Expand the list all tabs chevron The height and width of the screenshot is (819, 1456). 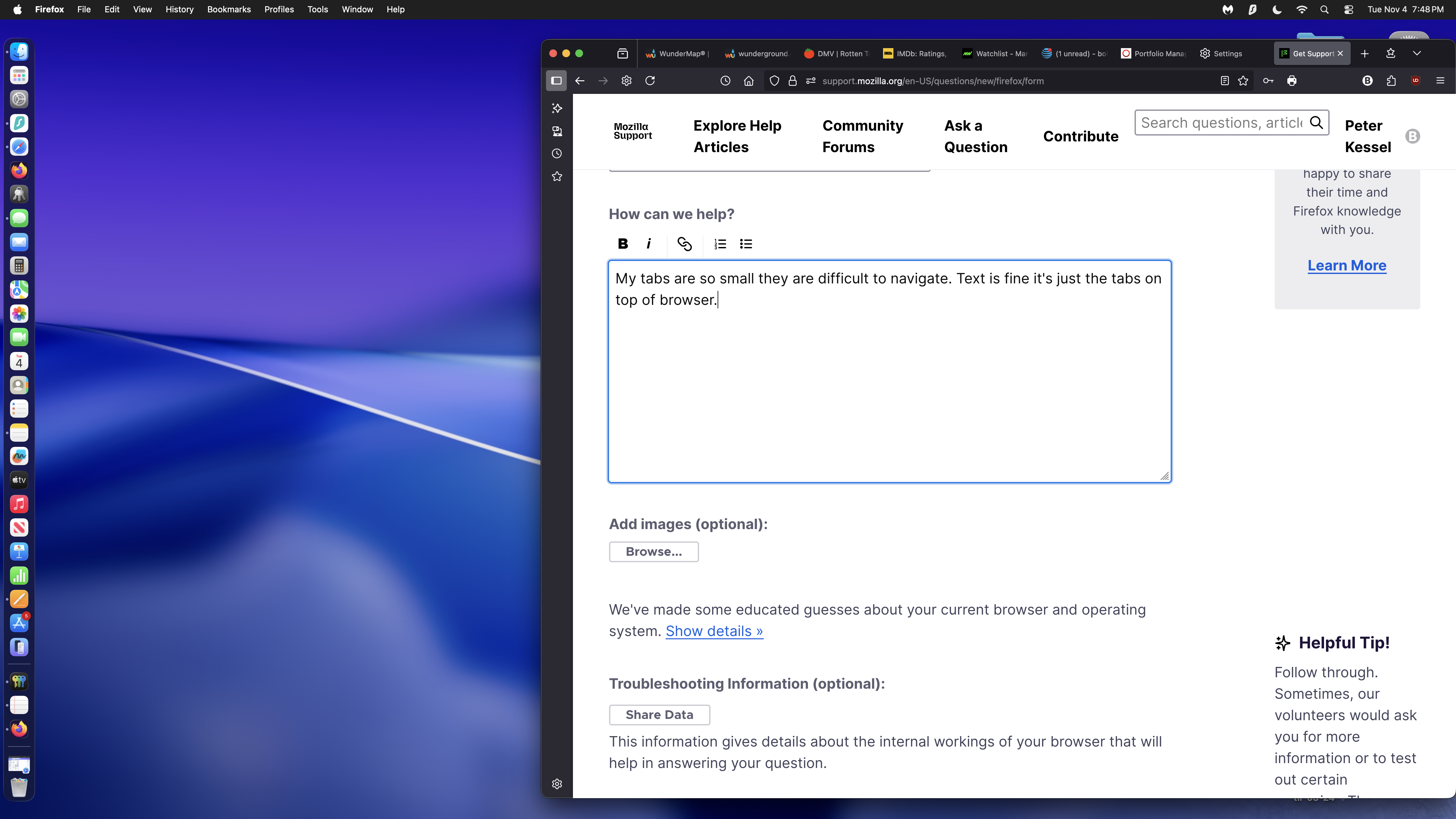[x=1416, y=53]
